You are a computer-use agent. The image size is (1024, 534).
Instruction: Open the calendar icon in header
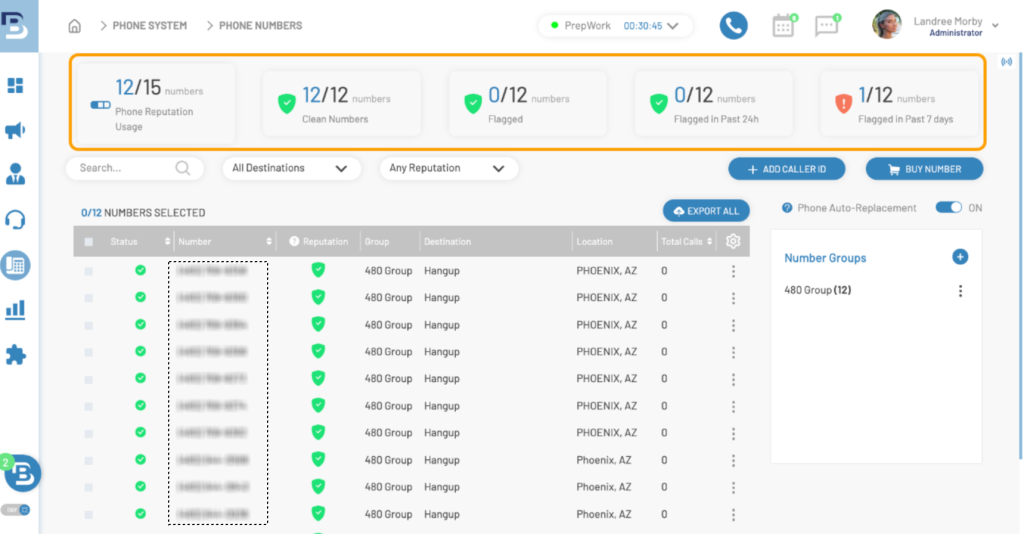783,26
